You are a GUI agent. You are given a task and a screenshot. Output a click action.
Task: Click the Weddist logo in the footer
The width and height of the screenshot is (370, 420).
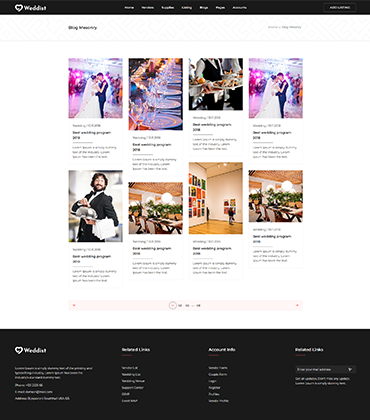(30, 350)
